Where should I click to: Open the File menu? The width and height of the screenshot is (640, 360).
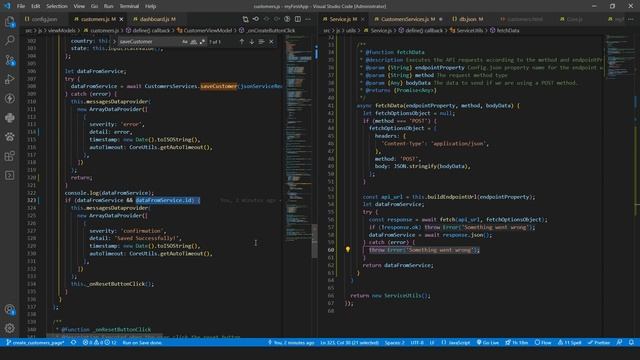21,6
